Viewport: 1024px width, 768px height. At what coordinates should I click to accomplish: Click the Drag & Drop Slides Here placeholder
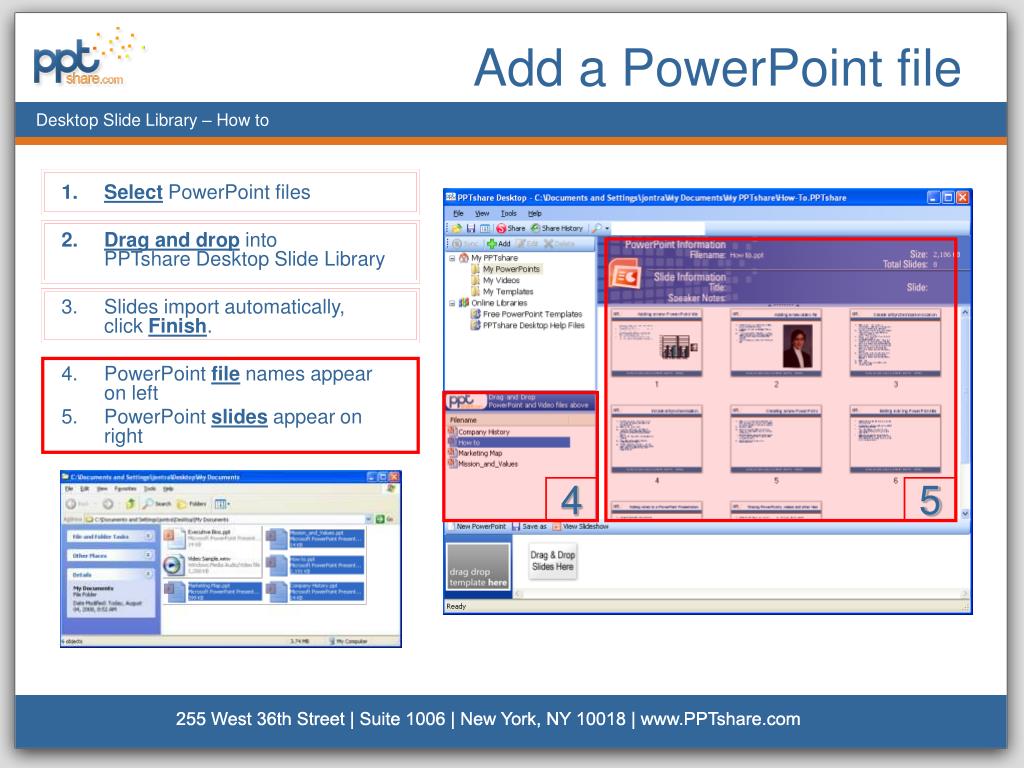tap(552, 561)
